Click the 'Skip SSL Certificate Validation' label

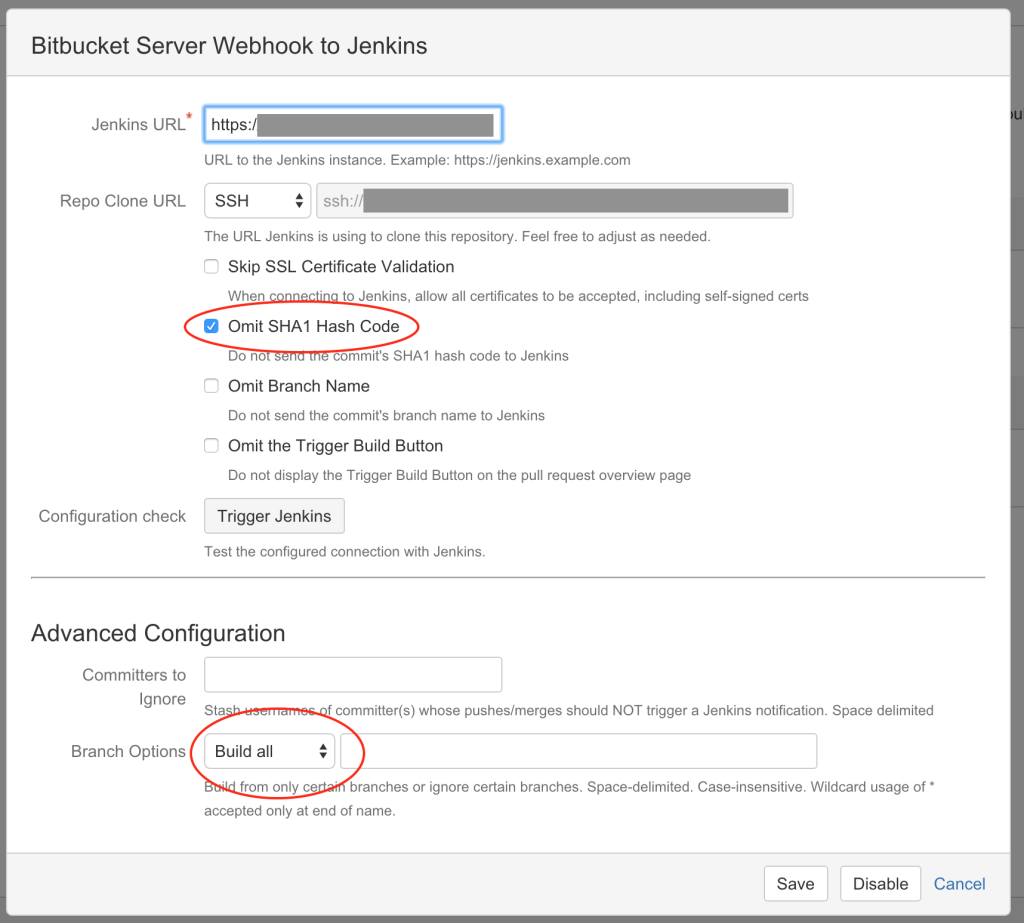[x=341, y=267]
